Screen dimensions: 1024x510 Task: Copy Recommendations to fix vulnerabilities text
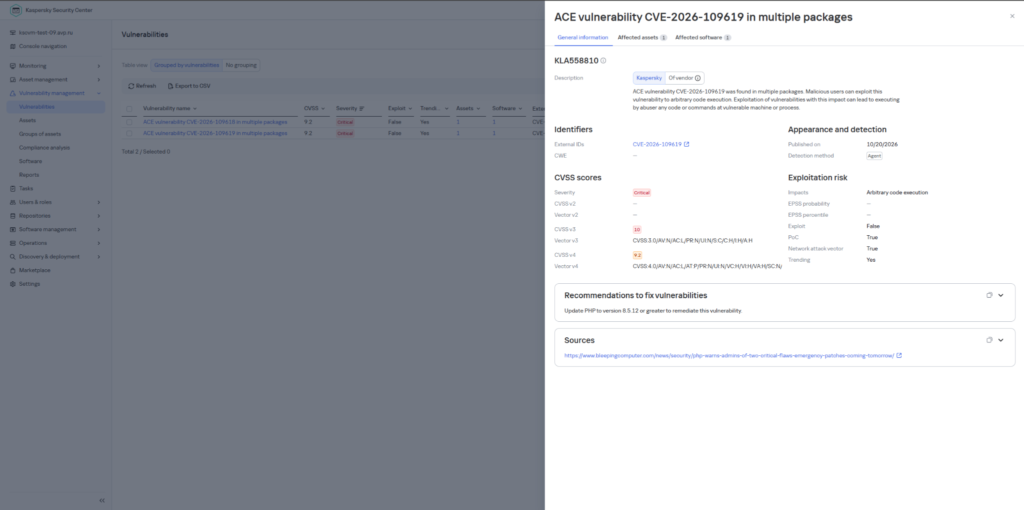point(989,295)
